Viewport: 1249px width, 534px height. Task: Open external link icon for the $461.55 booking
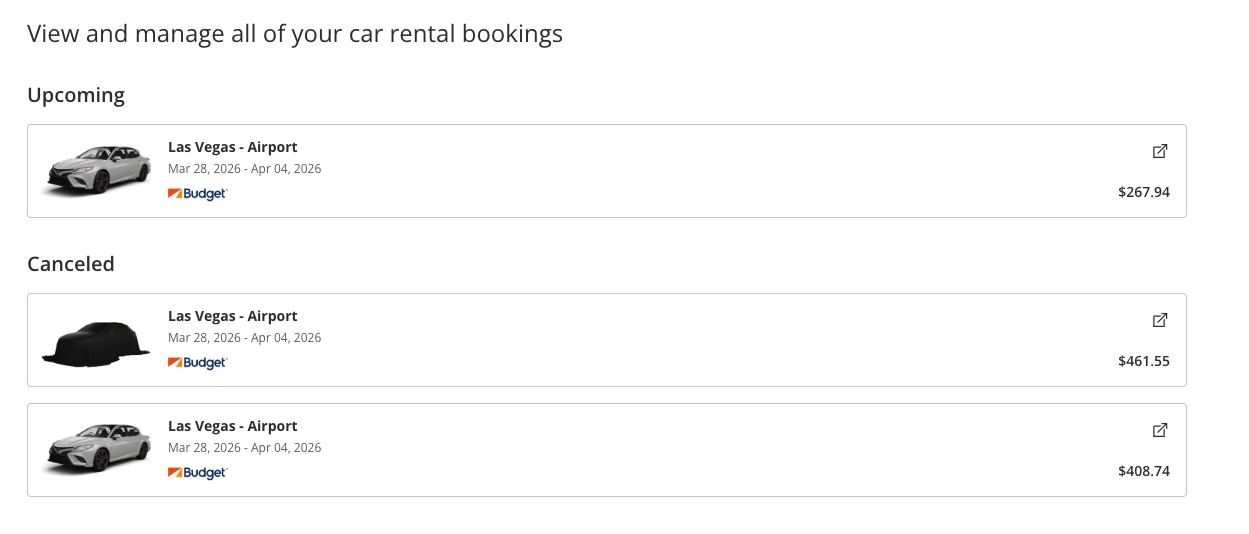[1160, 320]
